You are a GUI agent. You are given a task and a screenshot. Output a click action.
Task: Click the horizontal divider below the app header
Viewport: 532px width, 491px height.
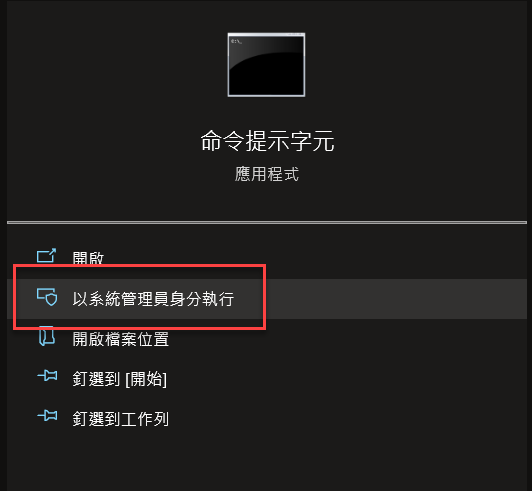(x=267, y=223)
